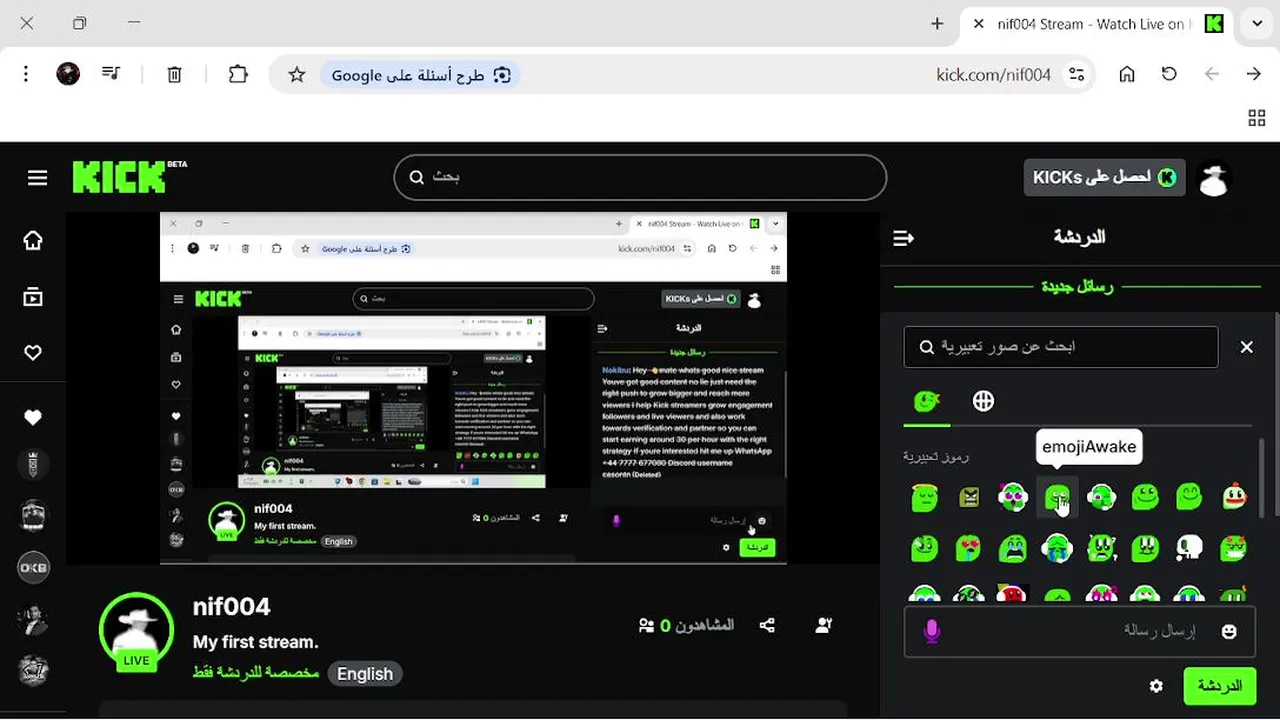Click the trash icon in browser toolbar
The height and width of the screenshot is (720, 1280).
pos(174,74)
